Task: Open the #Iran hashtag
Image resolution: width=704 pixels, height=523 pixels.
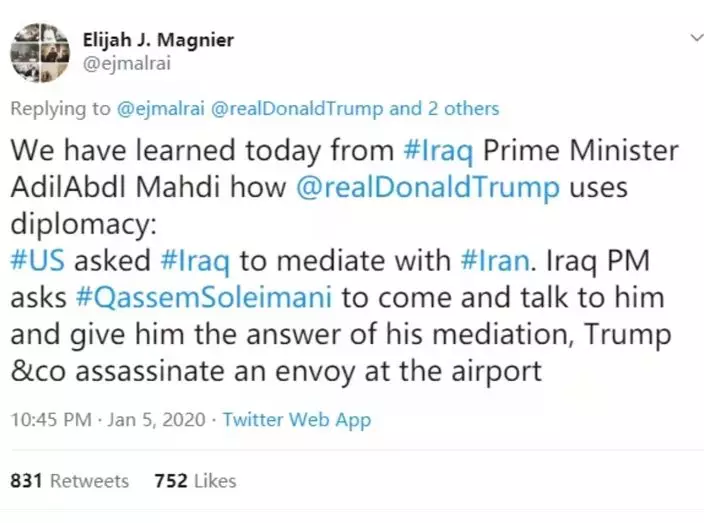Action: point(496,262)
